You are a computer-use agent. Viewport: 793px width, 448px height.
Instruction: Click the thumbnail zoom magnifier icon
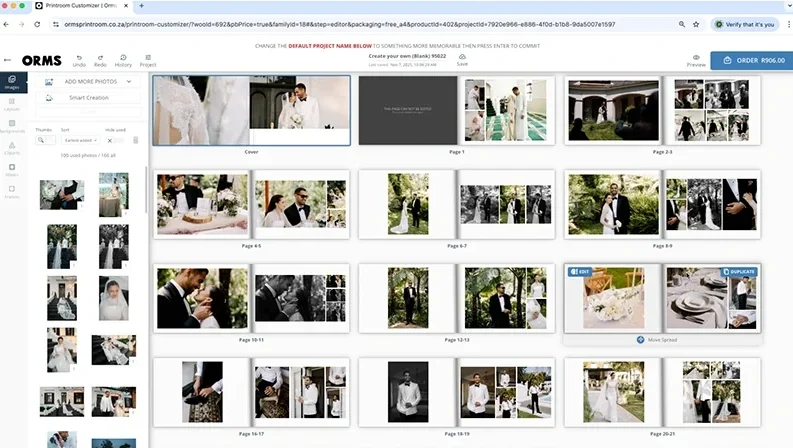point(43,140)
